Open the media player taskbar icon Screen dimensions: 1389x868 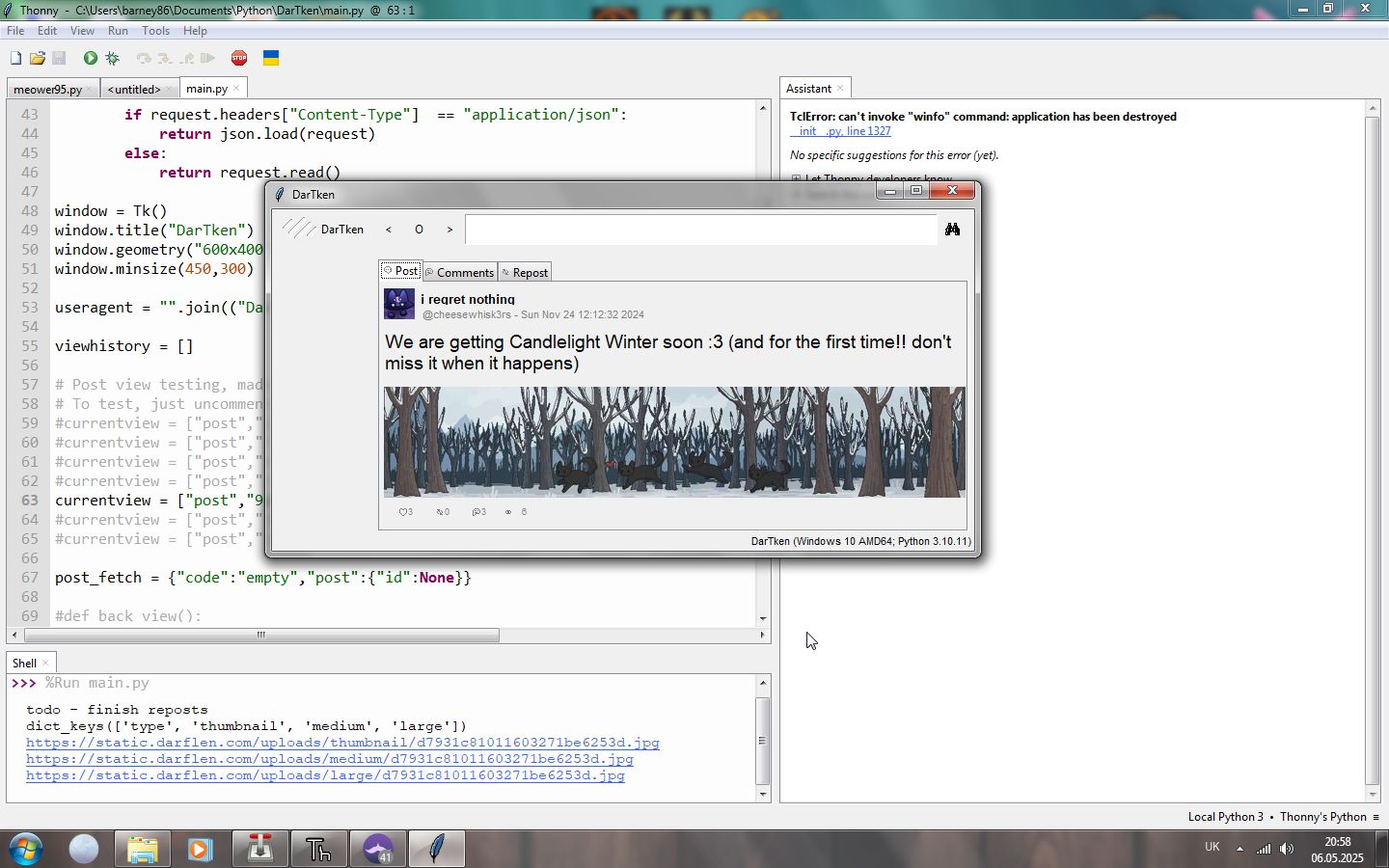coord(200,850)
